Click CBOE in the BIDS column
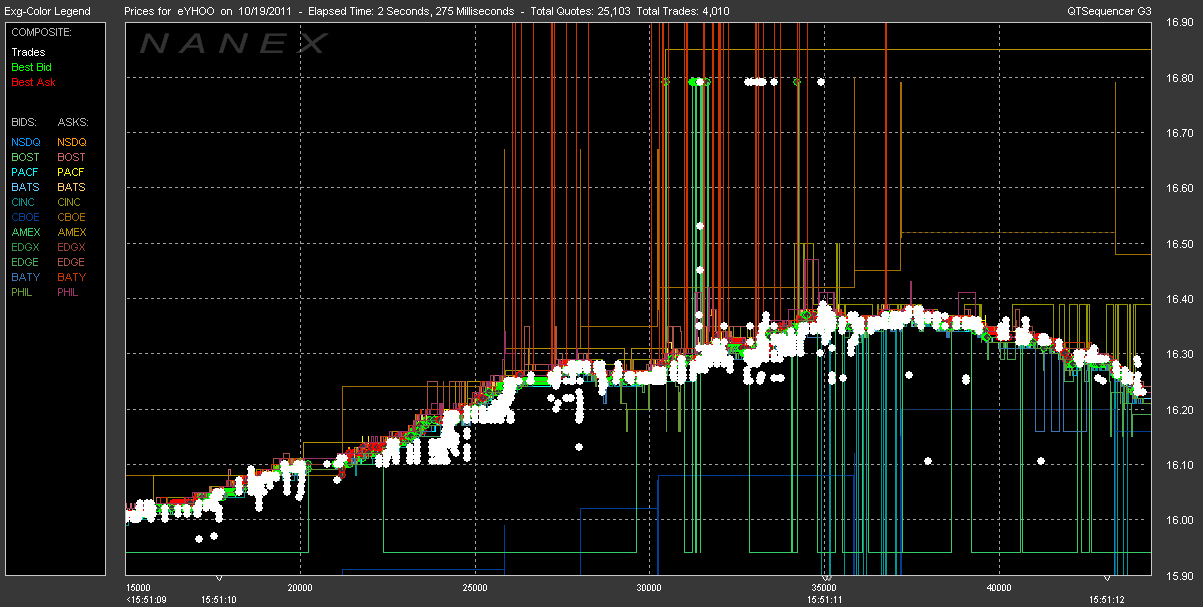 25,217
